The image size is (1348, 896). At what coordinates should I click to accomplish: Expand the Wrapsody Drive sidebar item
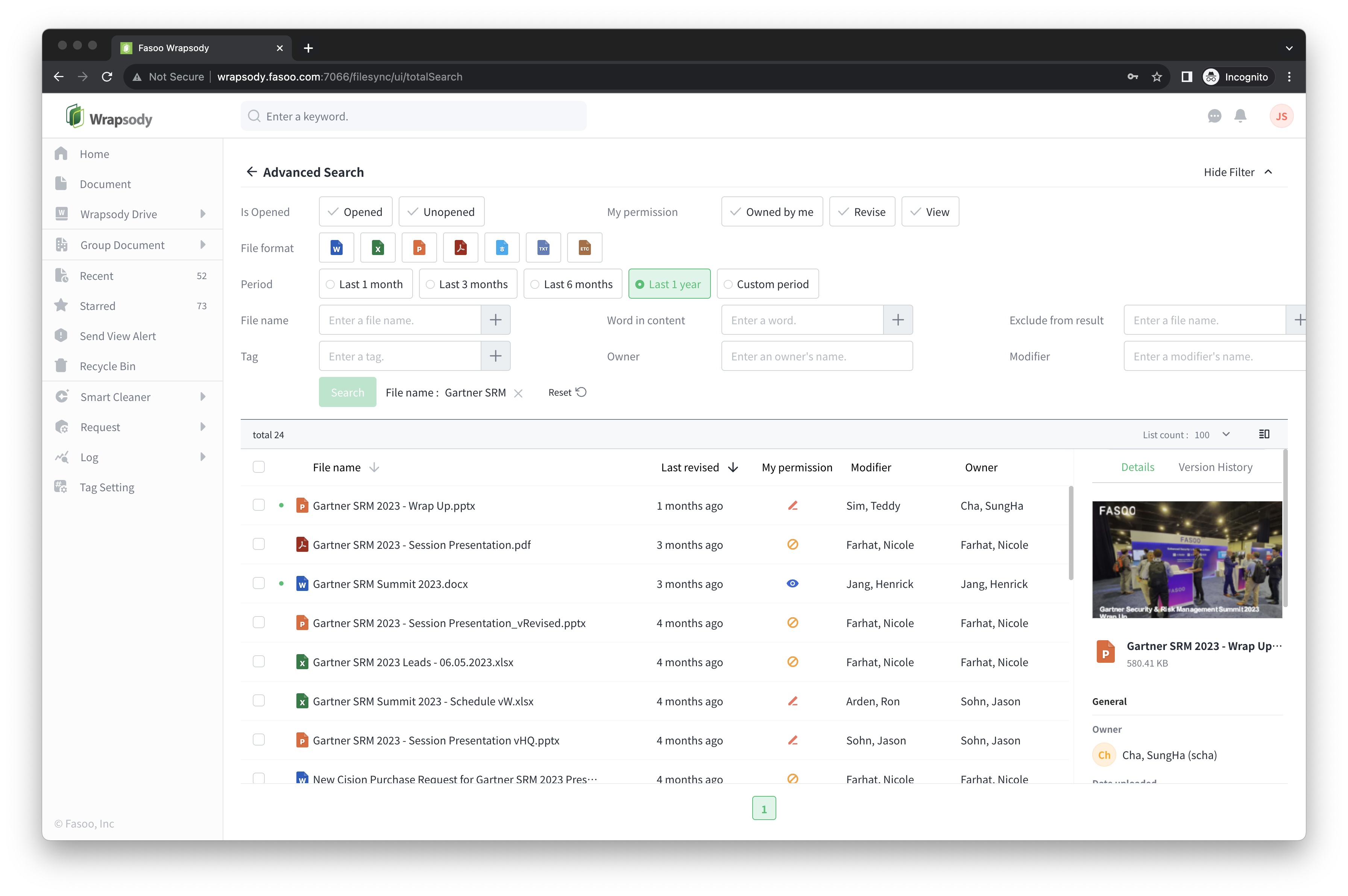(202, 214)
